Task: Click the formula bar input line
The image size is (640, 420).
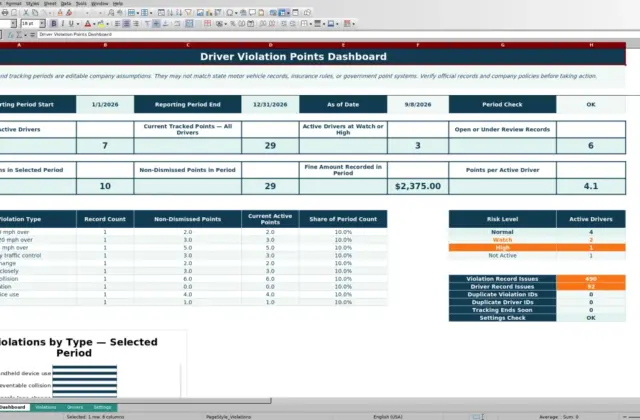Action: click(338, 35)
